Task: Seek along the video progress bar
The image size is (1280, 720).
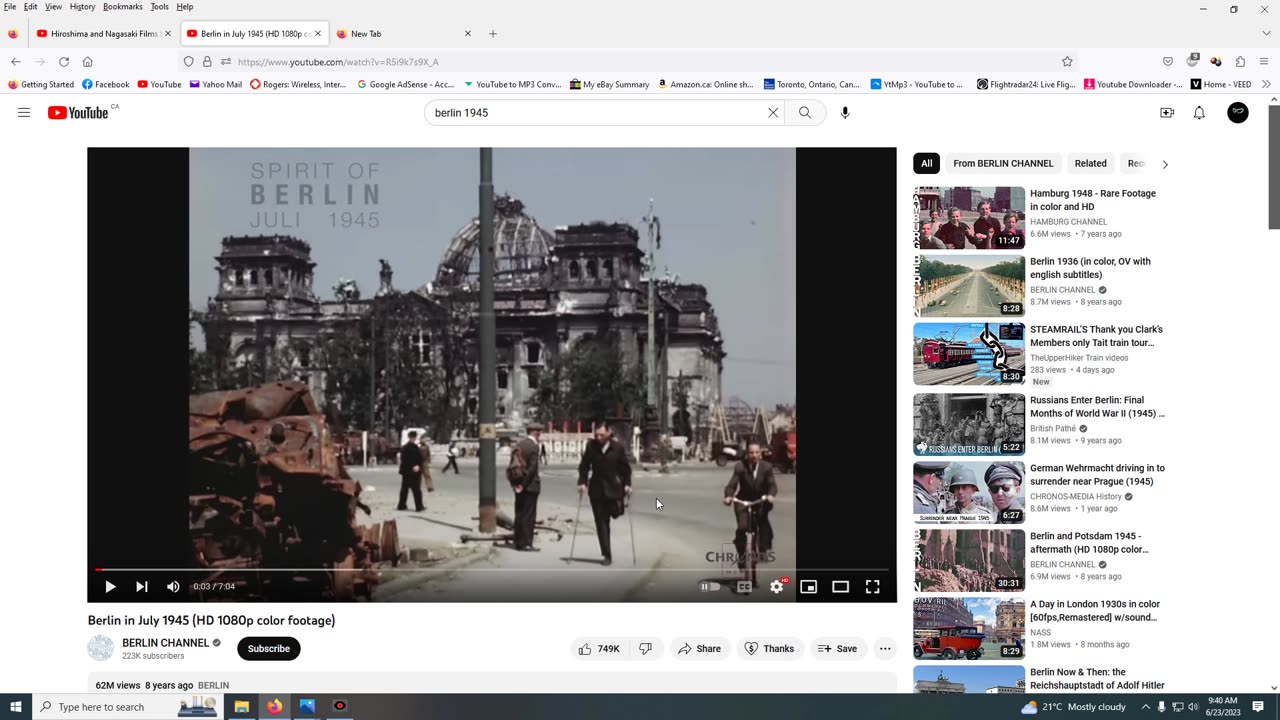Action: click(x=492, y=569)
